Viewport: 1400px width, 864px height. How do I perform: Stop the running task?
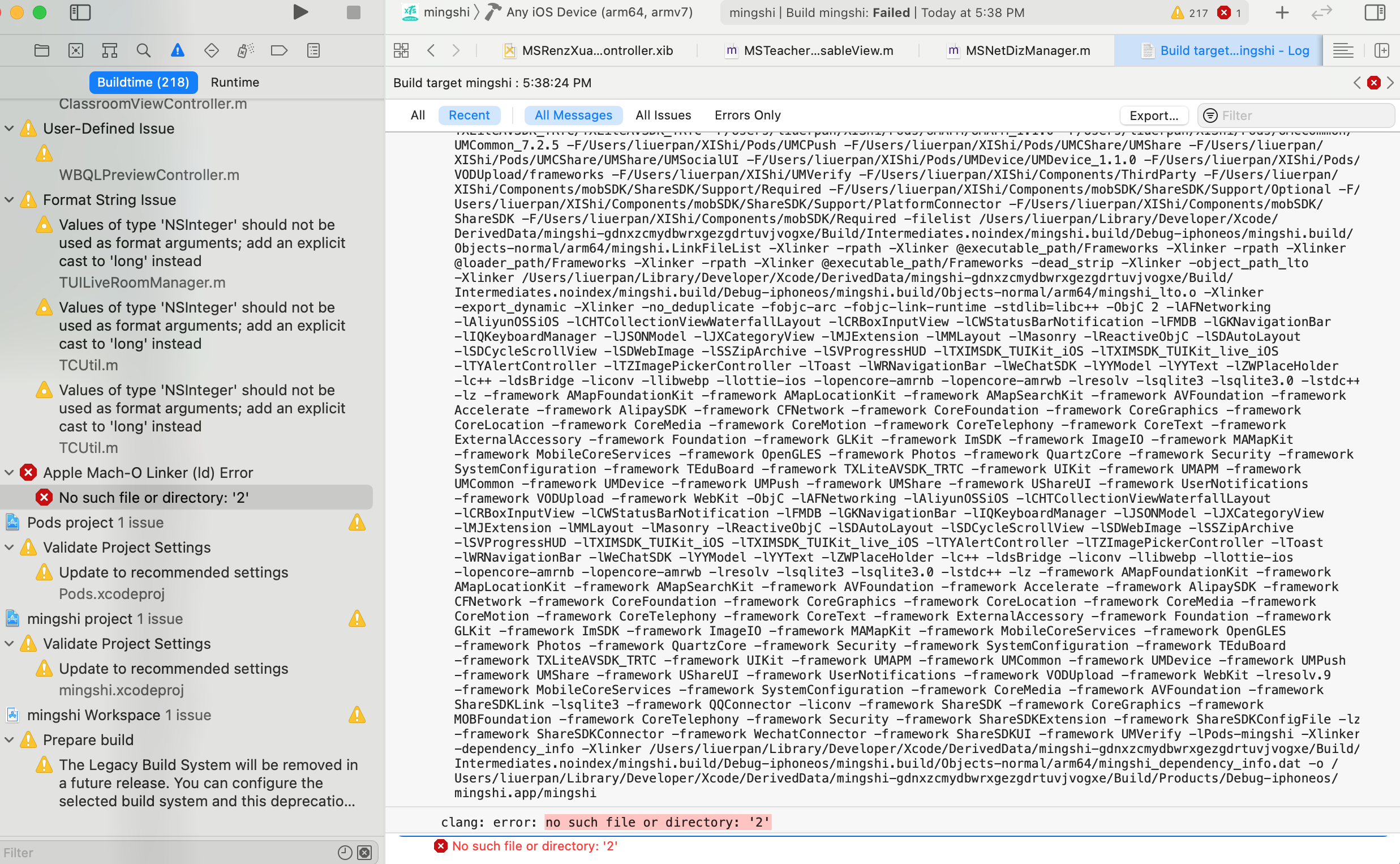[x=354, y=12]
